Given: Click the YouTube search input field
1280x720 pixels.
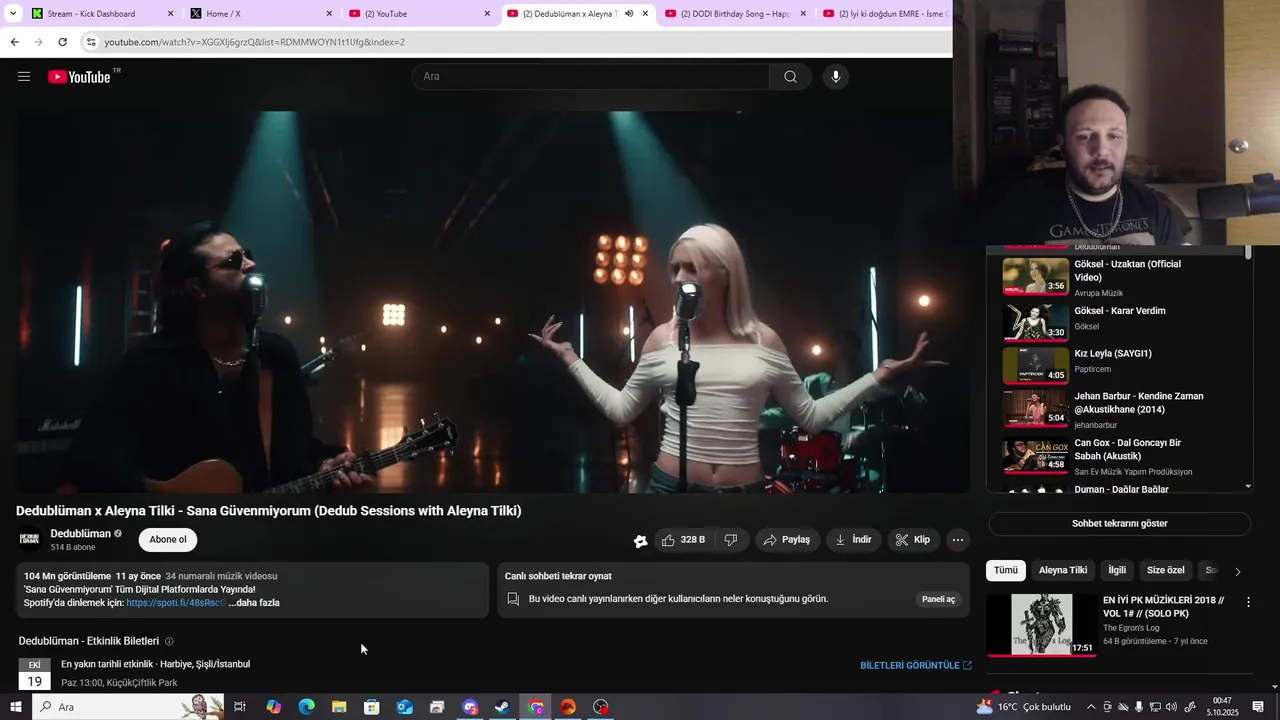Looking at the screenshot, I should tap(591, 76).
